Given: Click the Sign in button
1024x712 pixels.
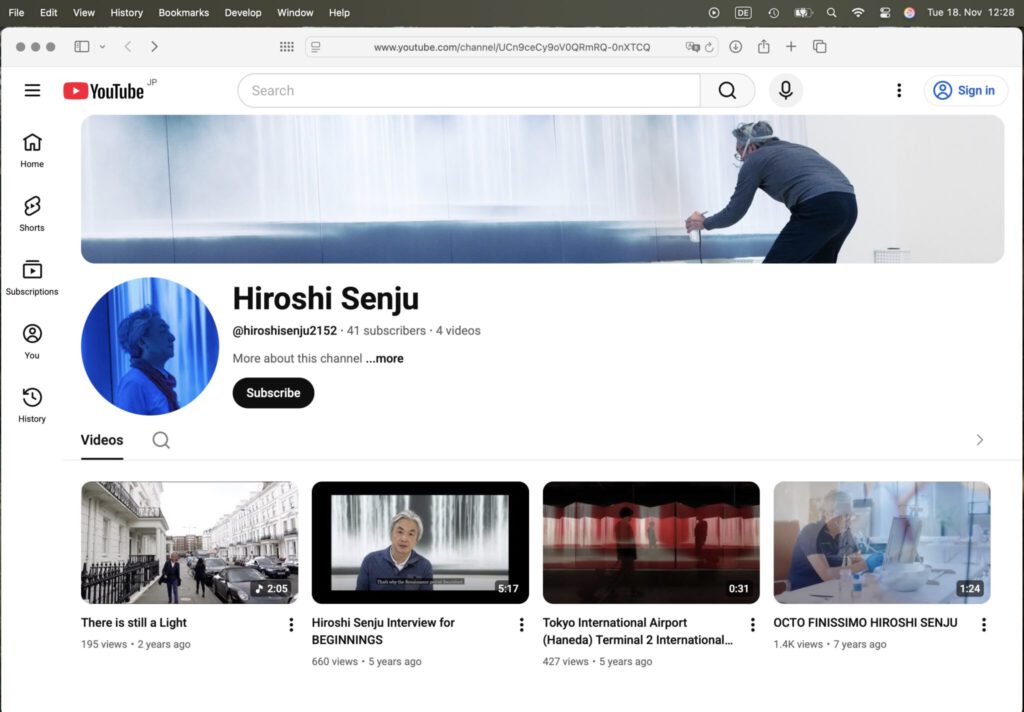Looking at the screenshot, I should pos(965,90).
